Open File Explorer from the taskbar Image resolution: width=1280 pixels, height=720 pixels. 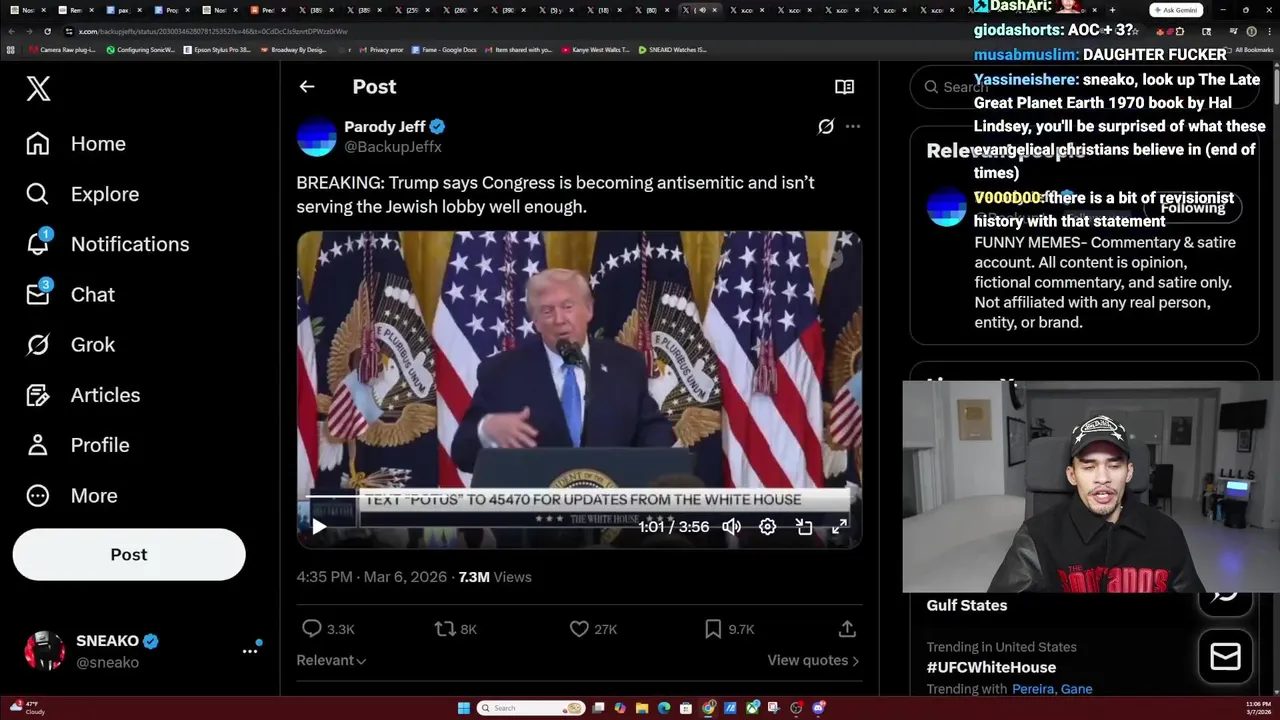[x=642, y=708]
